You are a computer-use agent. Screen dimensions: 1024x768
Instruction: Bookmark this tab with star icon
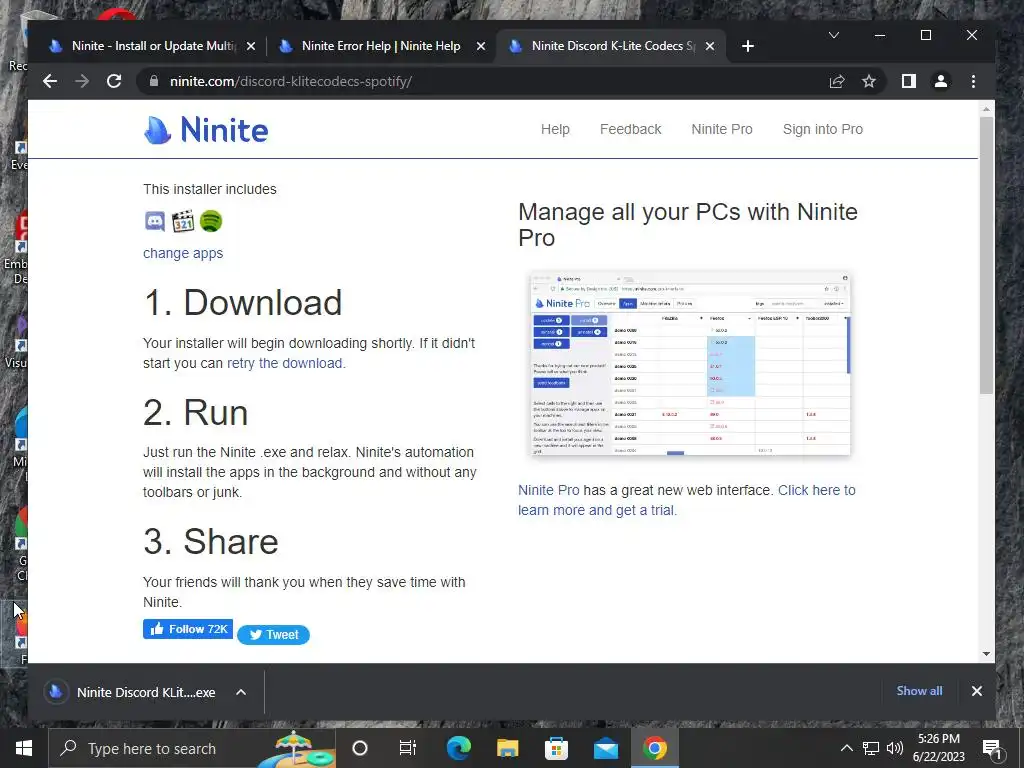[869, 81]
